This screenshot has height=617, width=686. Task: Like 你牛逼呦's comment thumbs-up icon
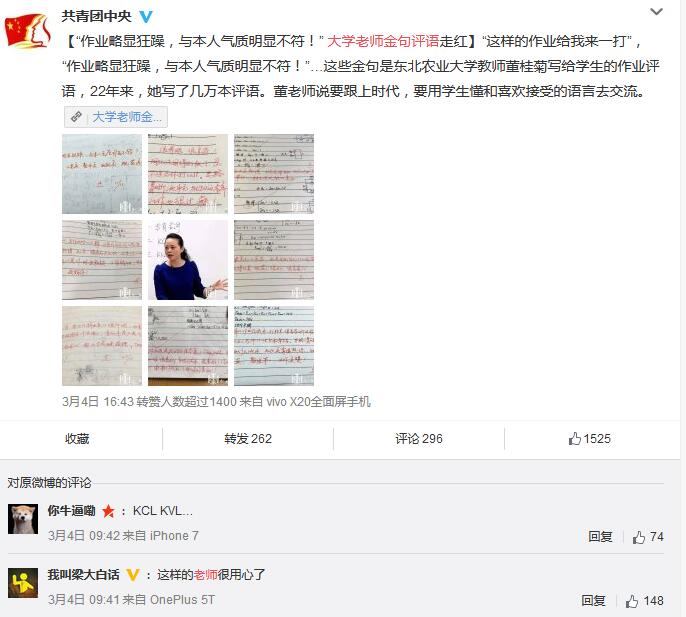[x=639, y=537]
